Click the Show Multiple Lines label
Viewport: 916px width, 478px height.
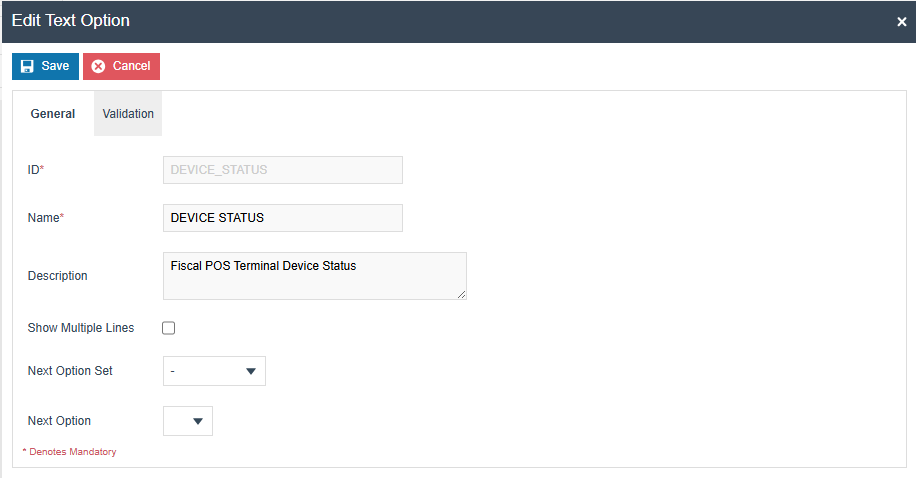81,328
